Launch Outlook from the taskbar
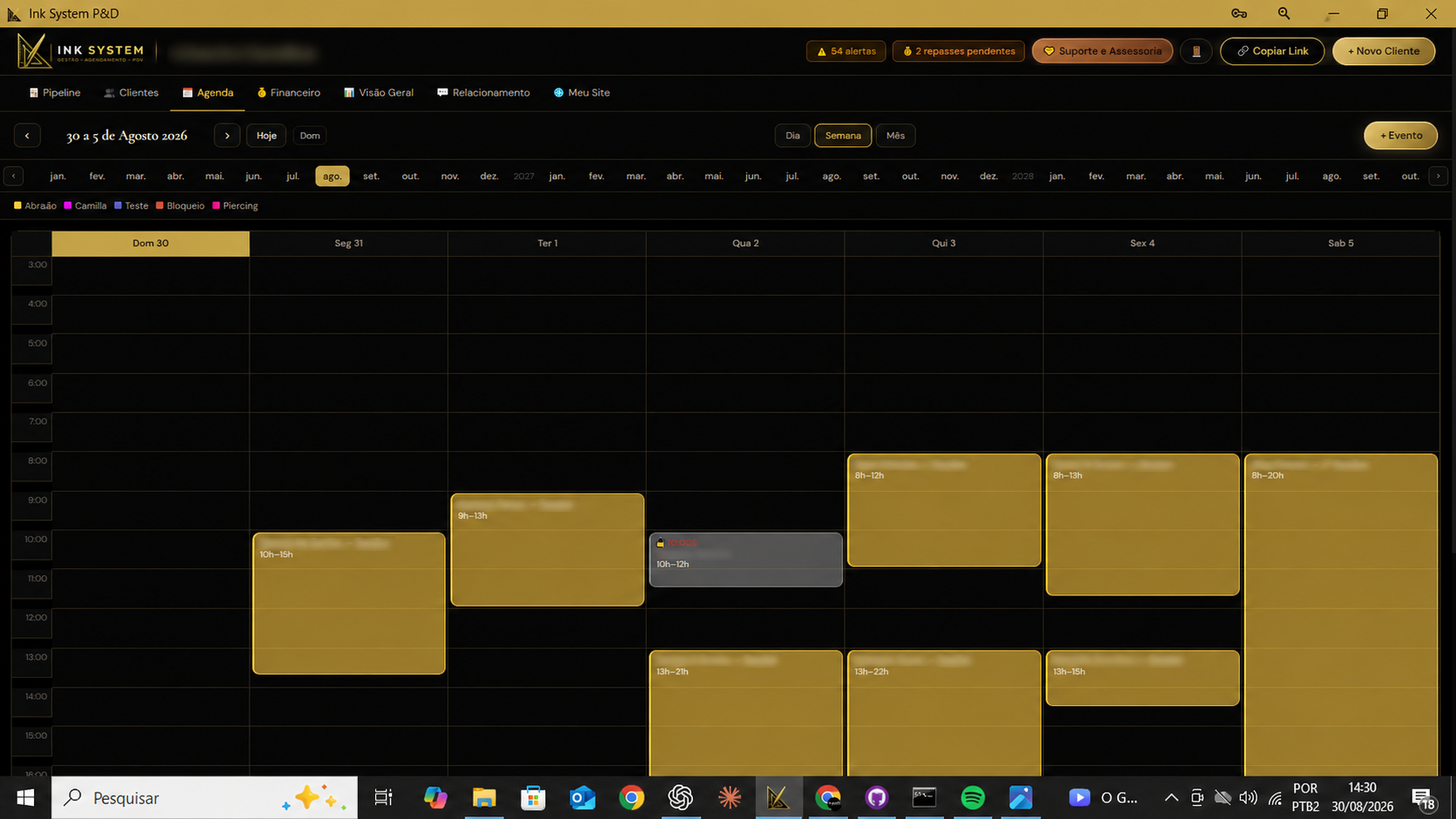The height and width of the screenshot is (819, 1456). click(583, 797)
